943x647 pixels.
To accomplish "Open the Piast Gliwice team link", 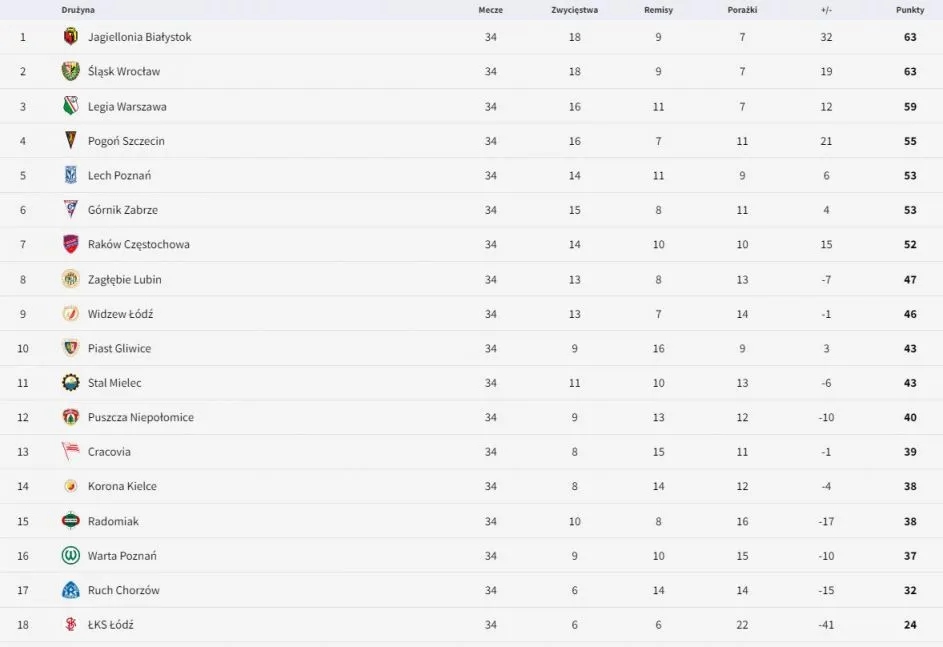I will pos(119,348).
